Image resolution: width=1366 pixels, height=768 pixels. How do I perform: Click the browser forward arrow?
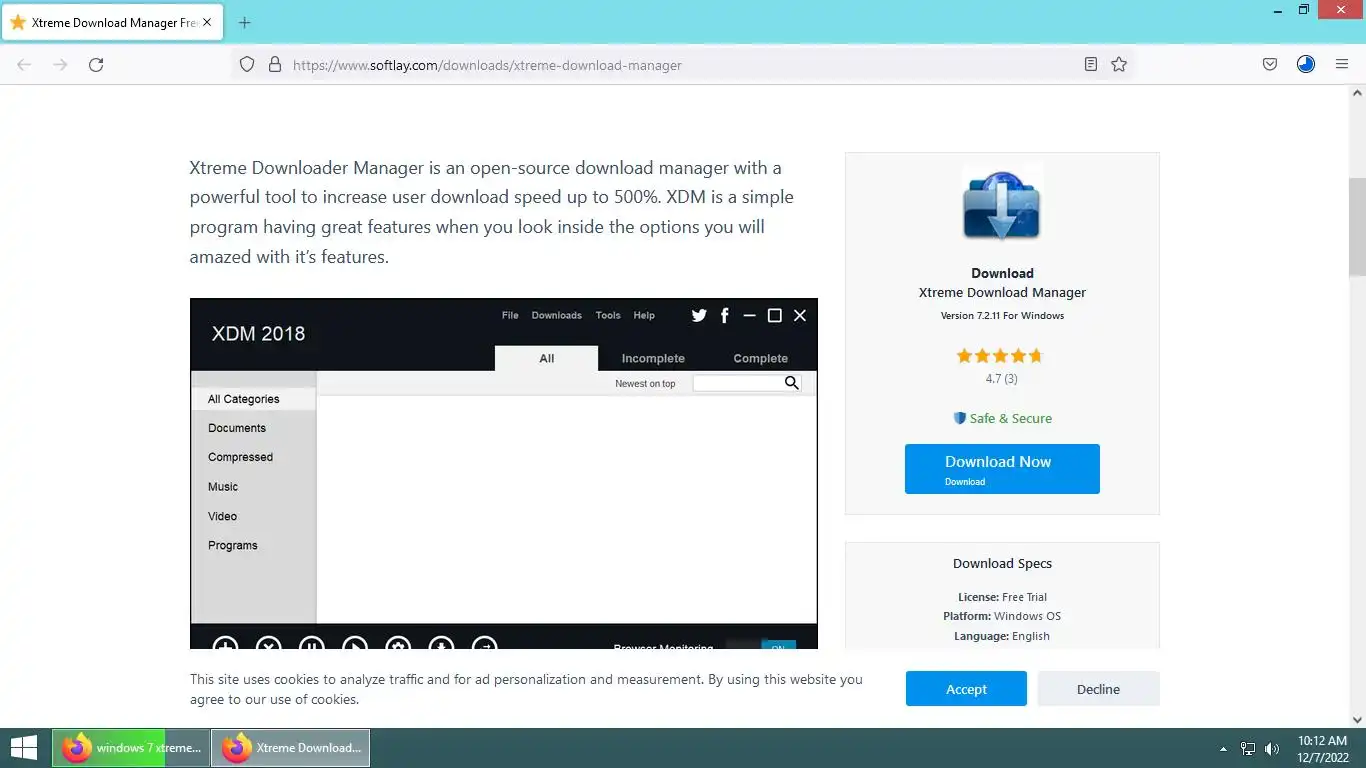pos(60,64)
